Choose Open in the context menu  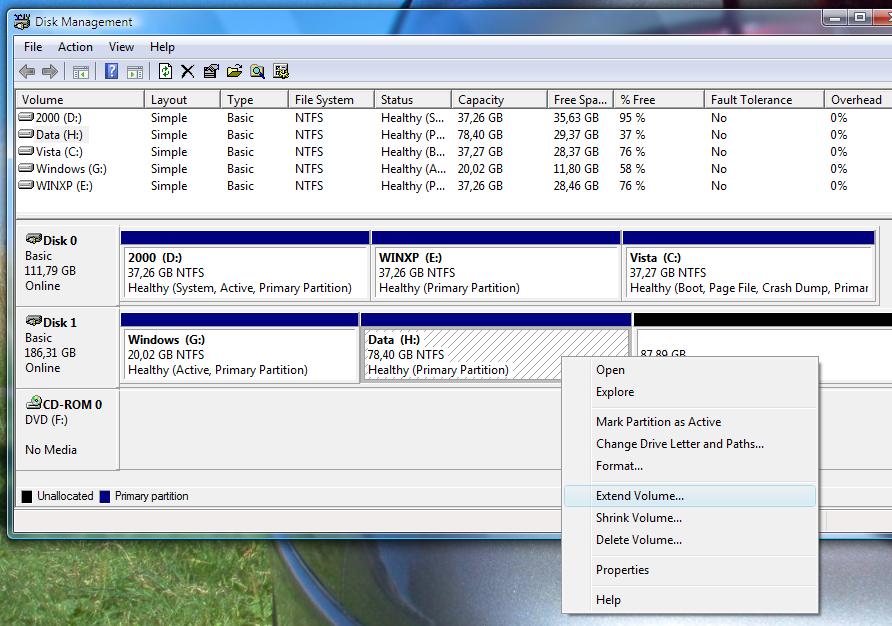pyautogui.click(x=690, y=370)
